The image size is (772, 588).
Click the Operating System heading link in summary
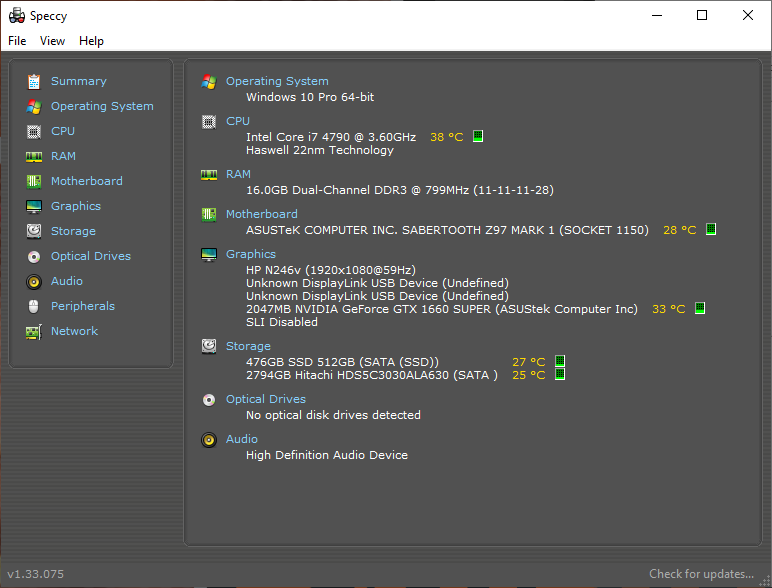(x=277, y=81)
